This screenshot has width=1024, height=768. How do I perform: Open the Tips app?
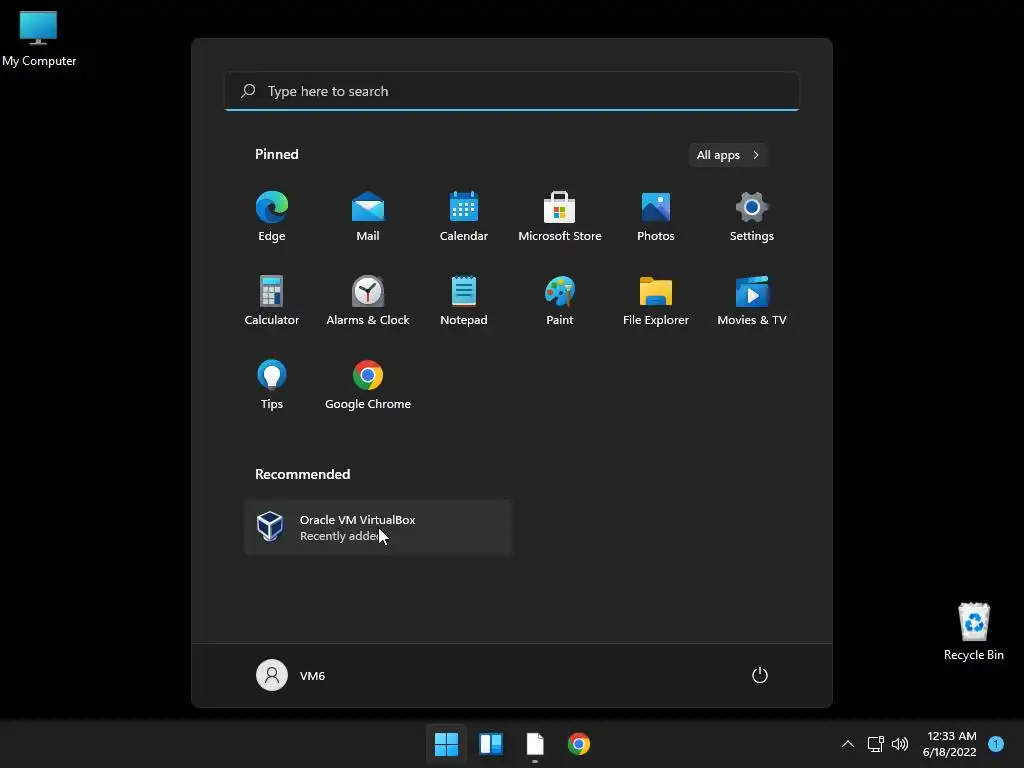pos(272,385)
